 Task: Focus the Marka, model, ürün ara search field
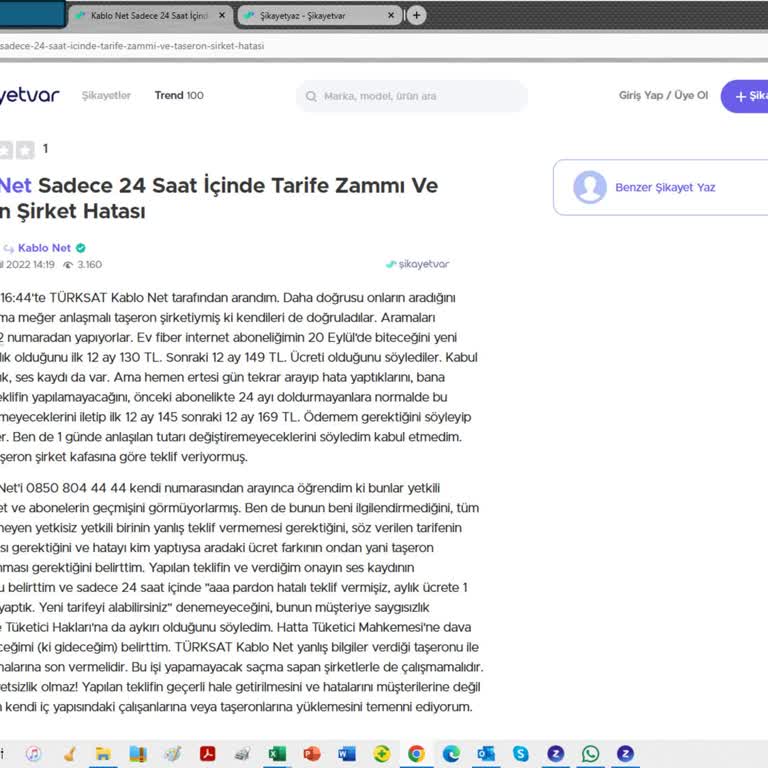(412, 96)
